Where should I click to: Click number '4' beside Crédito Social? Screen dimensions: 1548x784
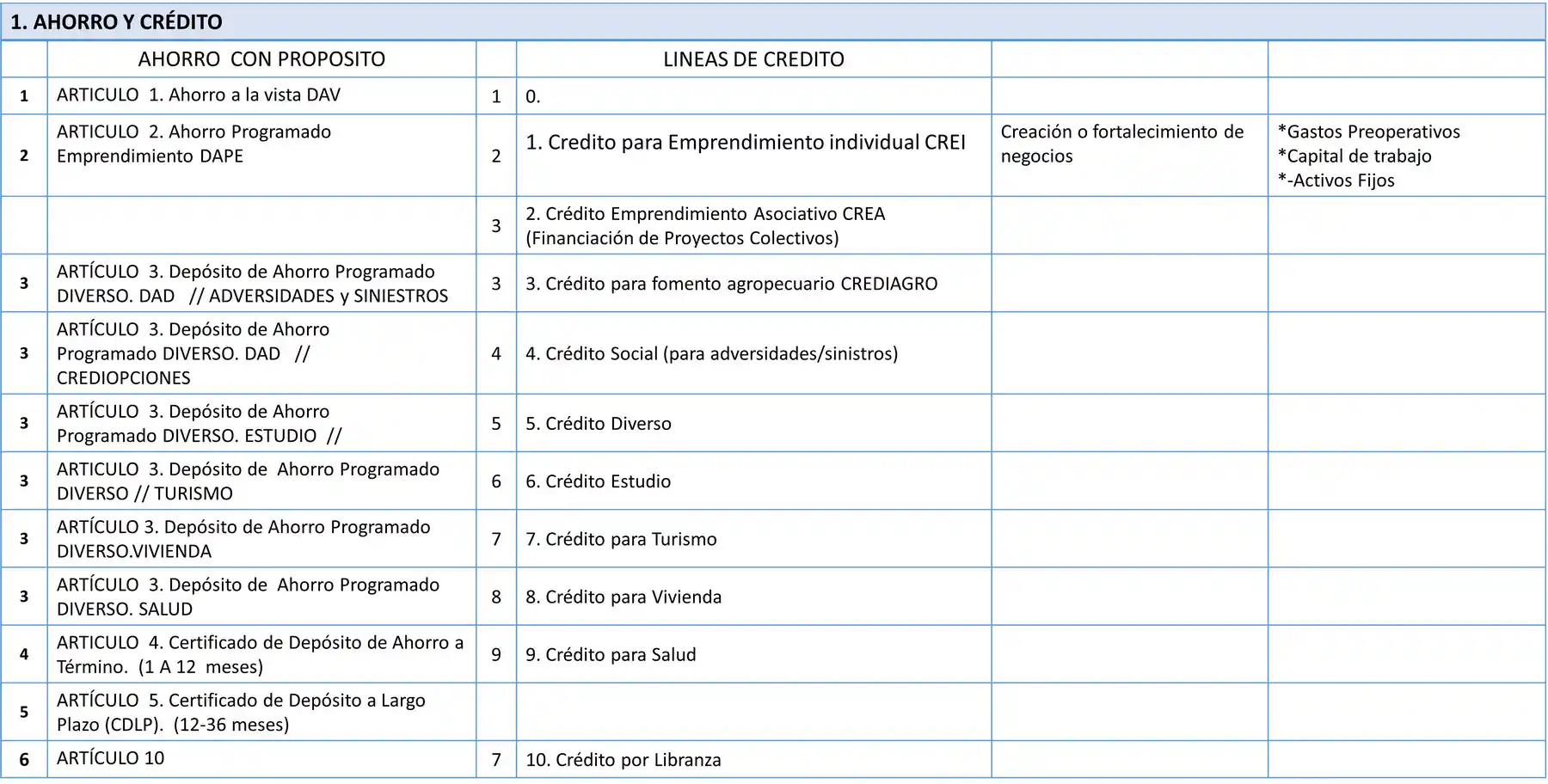click(x=496, y=353)
